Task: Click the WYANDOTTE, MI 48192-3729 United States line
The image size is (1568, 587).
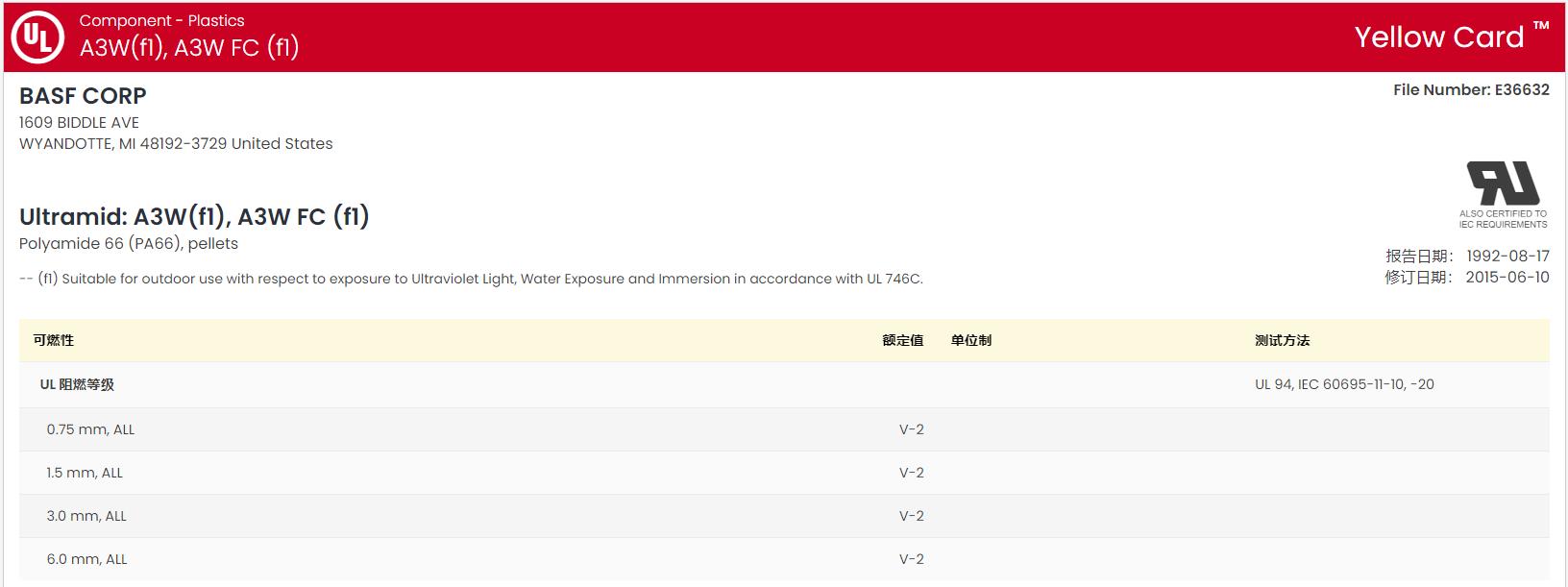Action: pyautogui.click(x=176, y=144)
